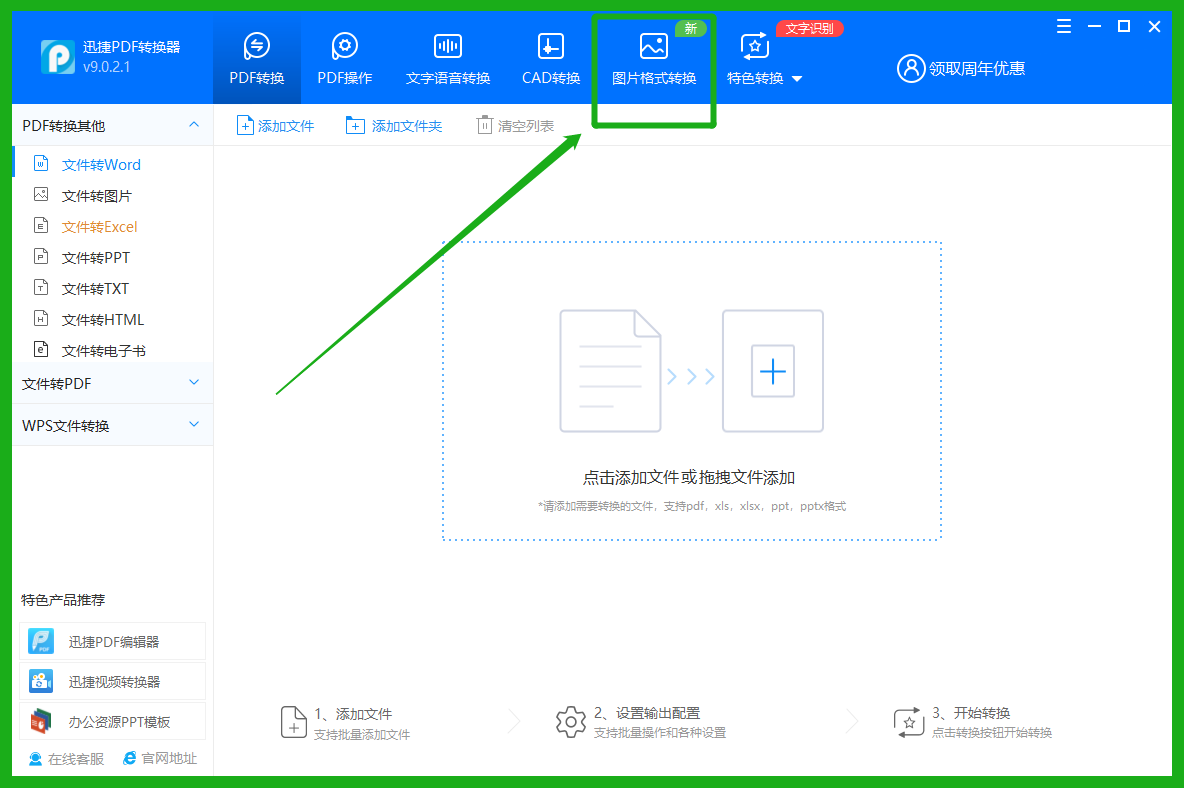Open 办公资源PPT模板 recommendation

click(x=113, y=722)
